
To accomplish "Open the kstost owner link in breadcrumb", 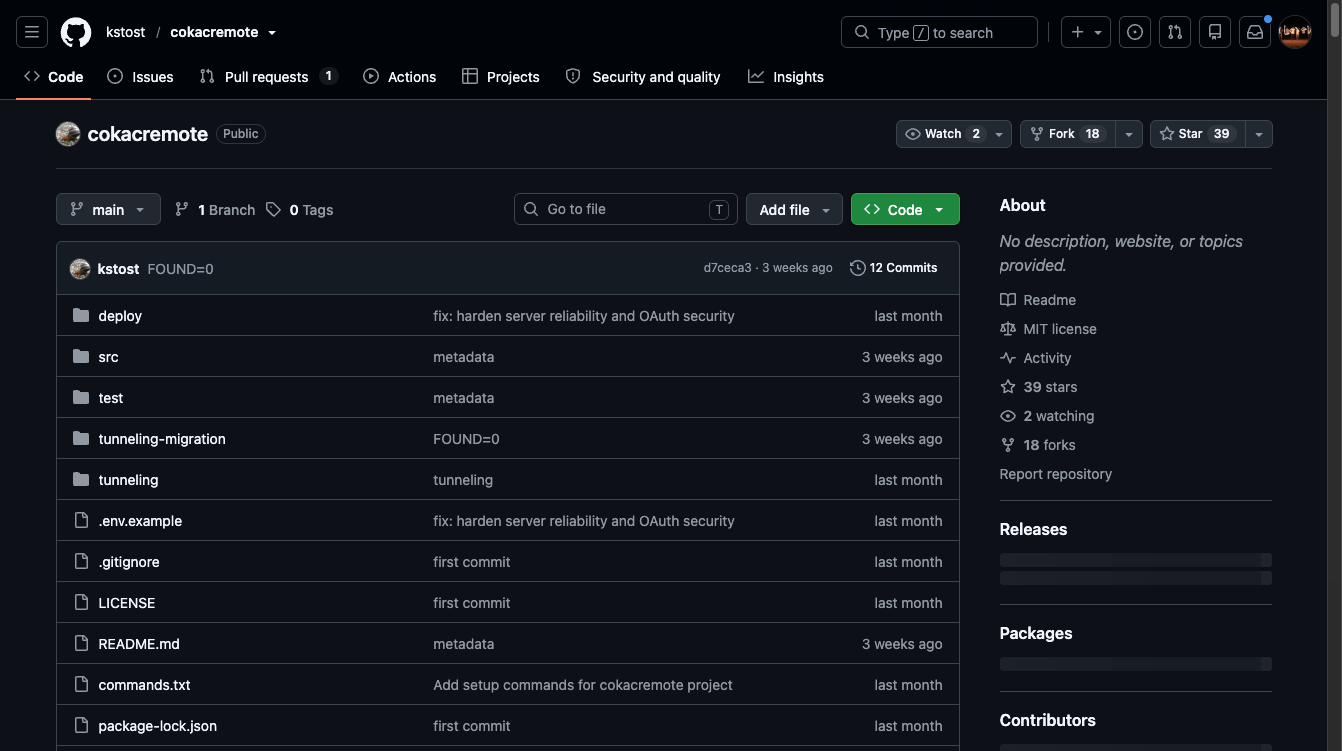I will tap(125, 32).
